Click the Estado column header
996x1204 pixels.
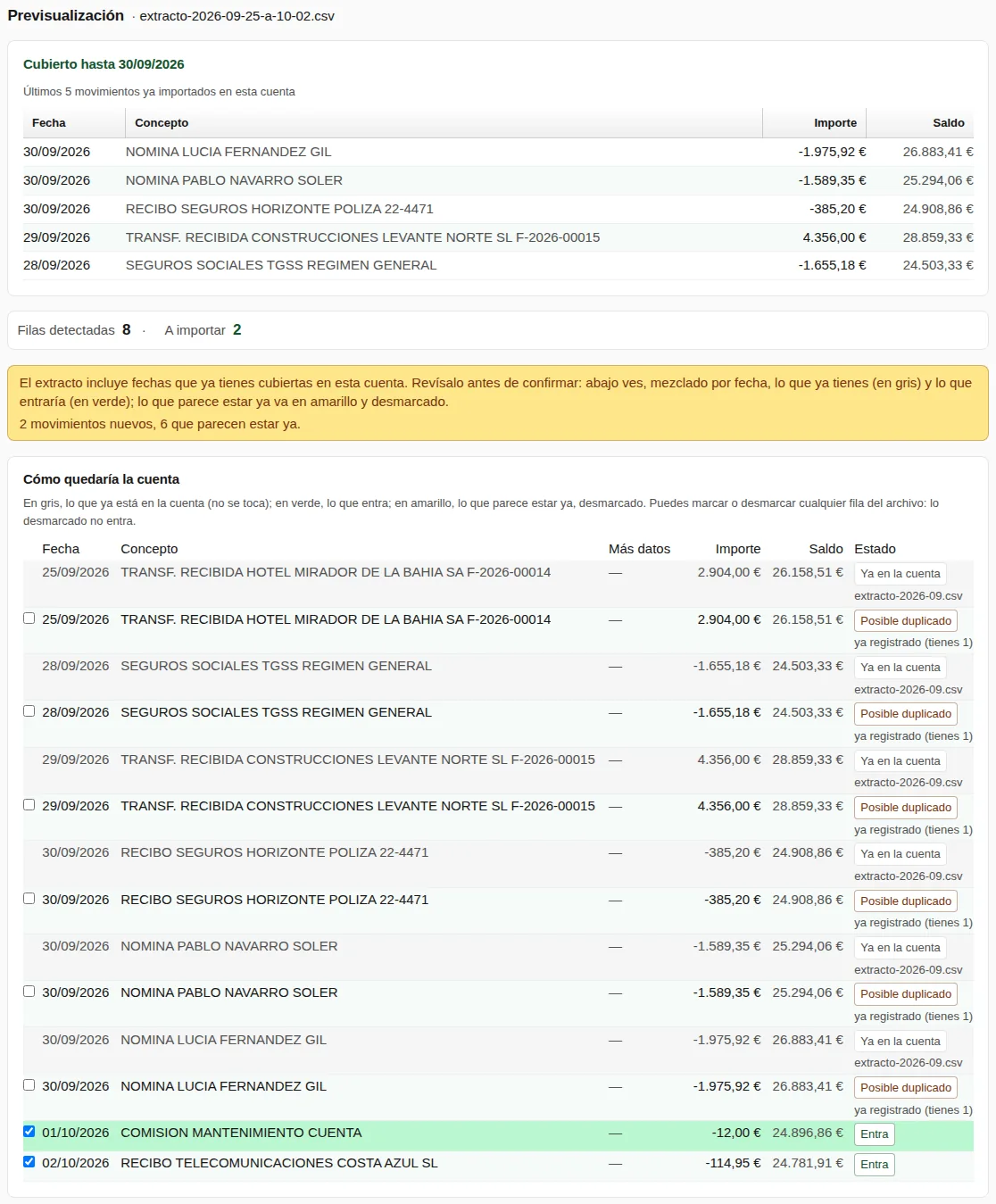click(875, 549)
